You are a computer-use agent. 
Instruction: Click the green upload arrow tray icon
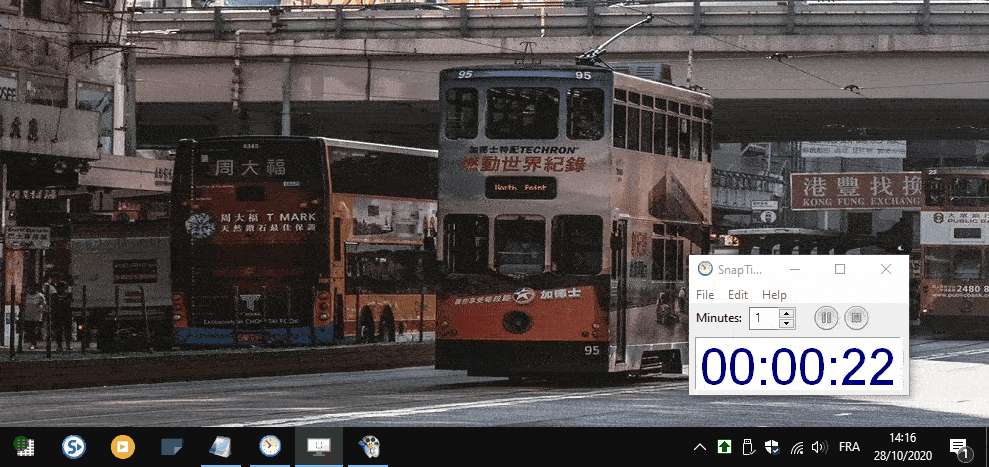point(724,447)
